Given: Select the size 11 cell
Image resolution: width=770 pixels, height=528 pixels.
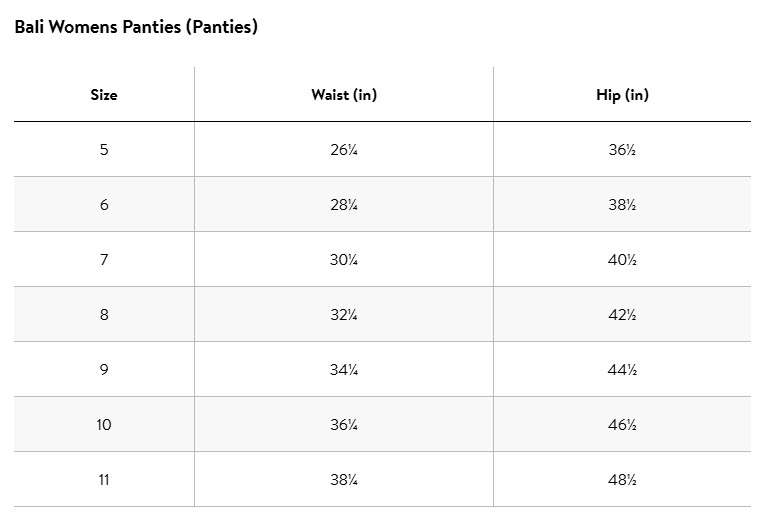Looking at the screenshot, I should (x=104, y=480).
